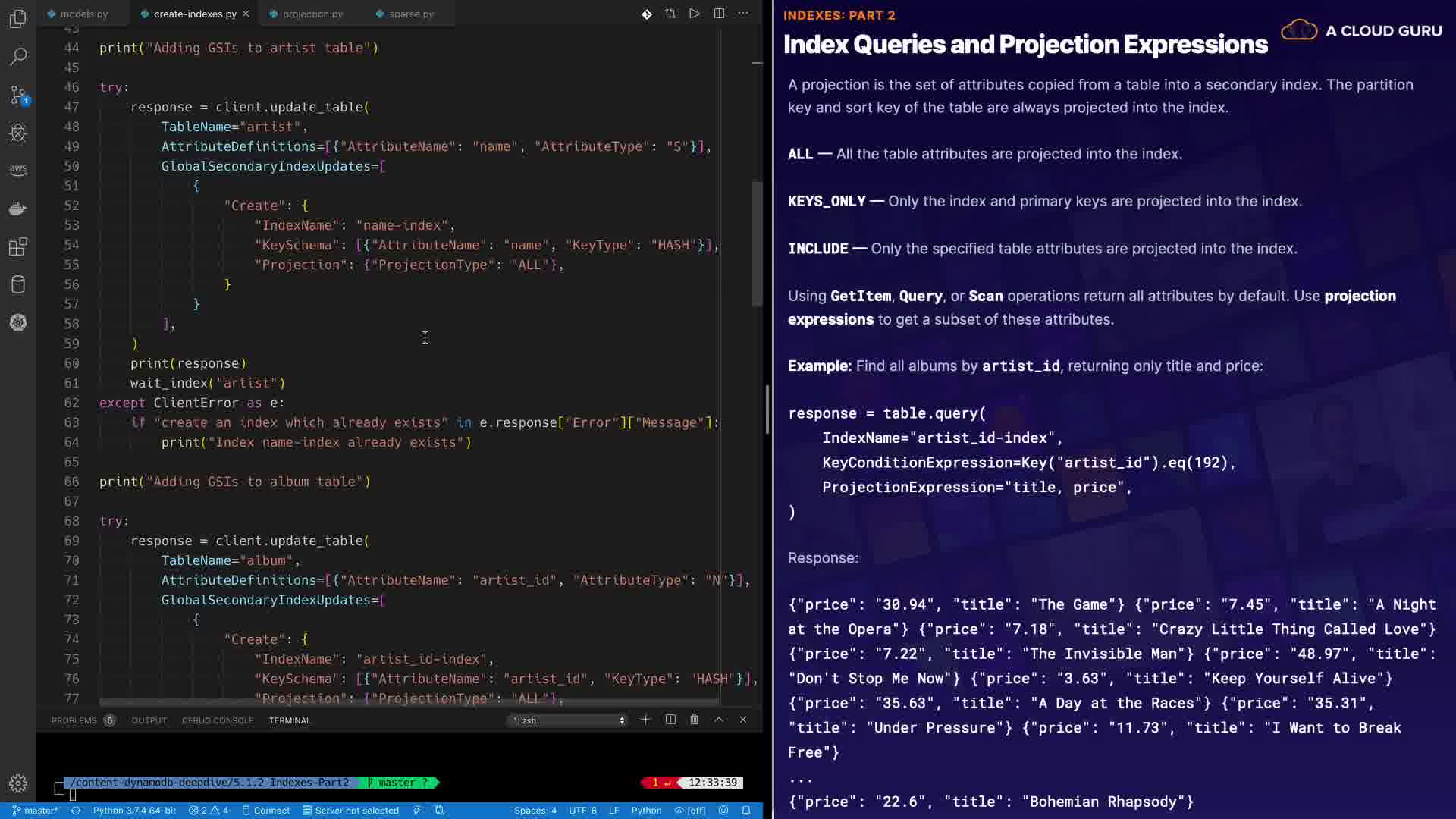Open the Run and Debug bug icon
The image size is (1456, 819).
click(x=18, y=133)
